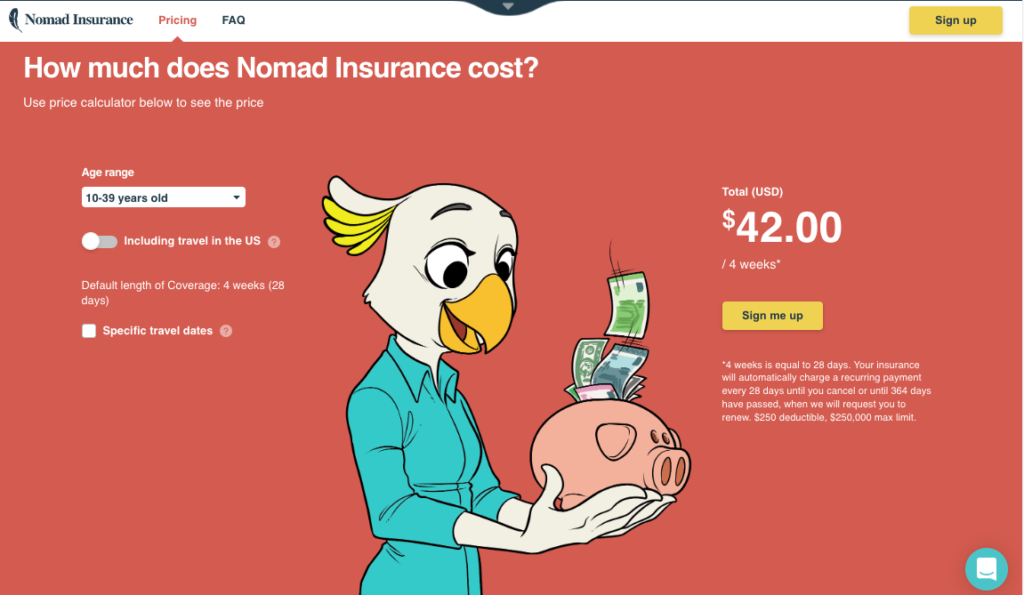Click the Specific travel dates label
Screen dimensions: 1024x595
point(157,330)
